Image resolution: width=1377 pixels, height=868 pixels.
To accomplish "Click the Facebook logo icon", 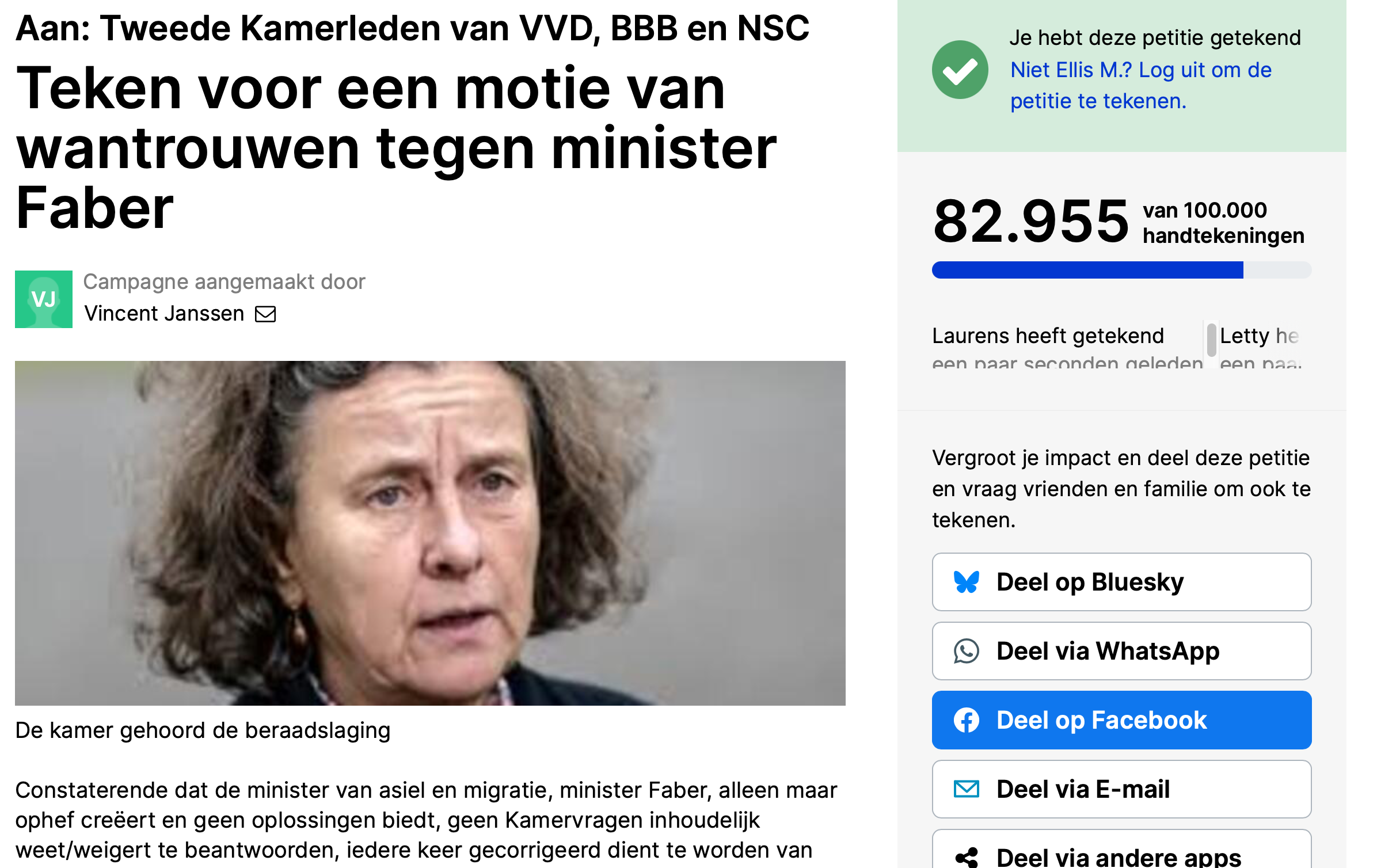I will 966,720.
